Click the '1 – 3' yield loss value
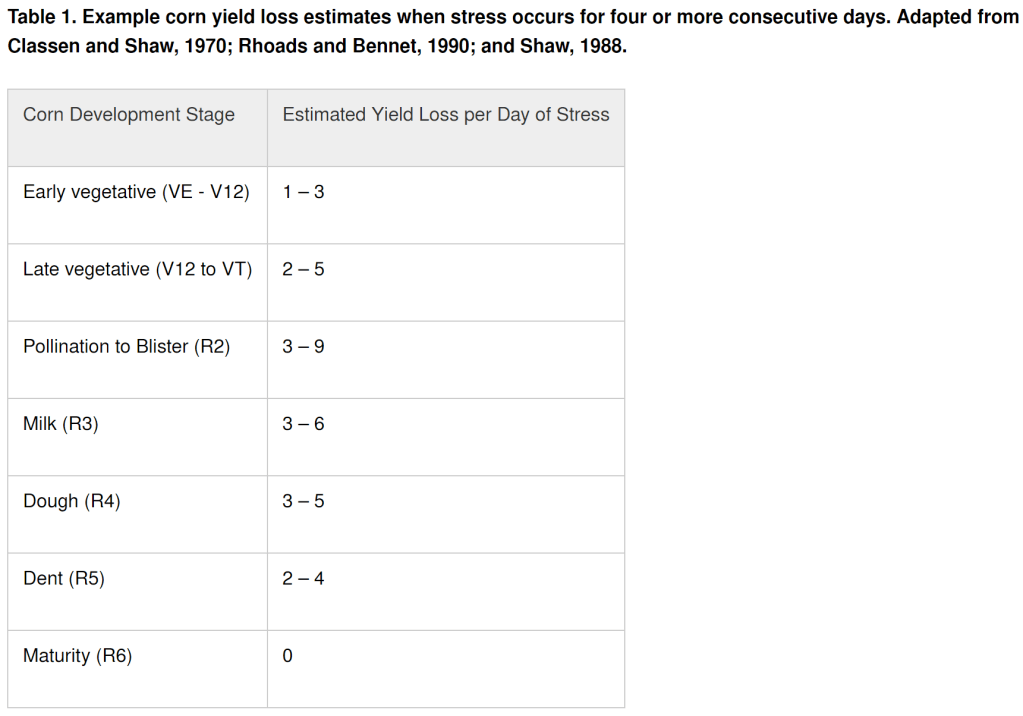1023x716 pixels. (303, 192)
